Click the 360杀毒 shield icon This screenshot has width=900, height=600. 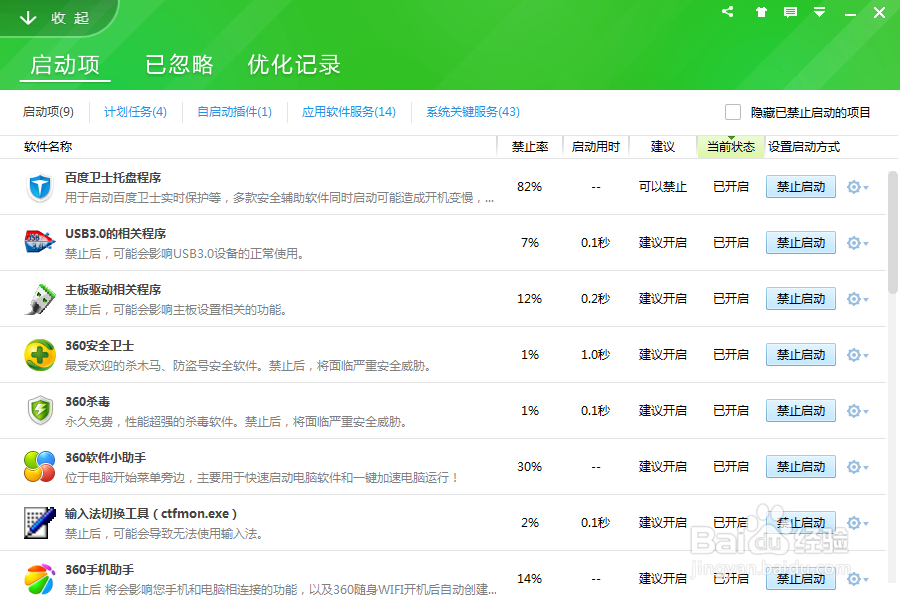[x=40, y=411]
